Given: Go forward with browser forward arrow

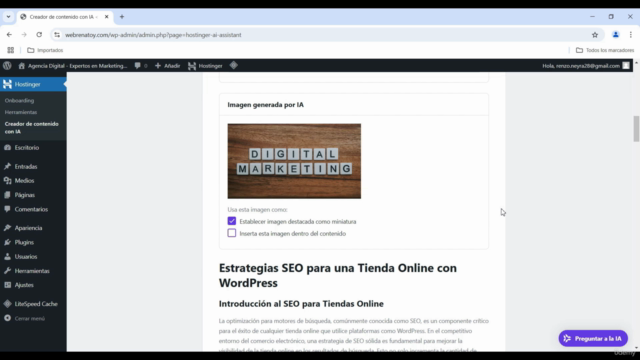Looking at the screenshot, I should click(24, 35).
